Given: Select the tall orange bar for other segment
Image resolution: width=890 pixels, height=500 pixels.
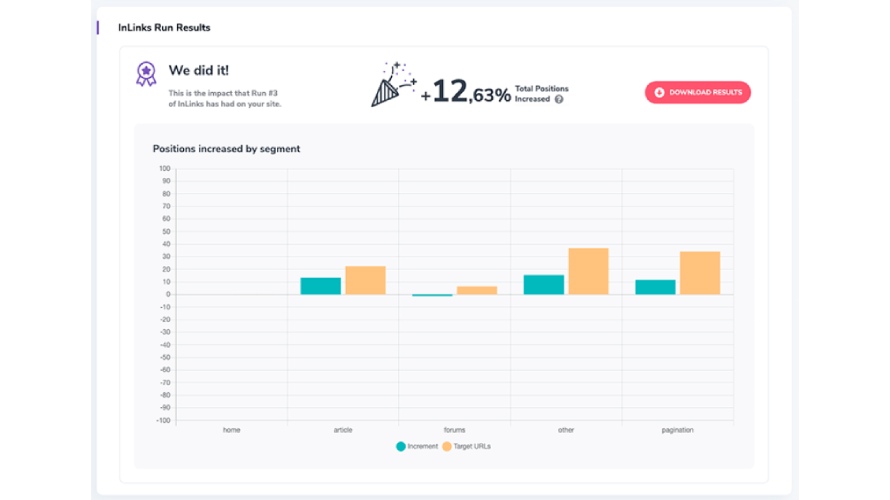Looking at the screenshot, I should click(589, 271).
